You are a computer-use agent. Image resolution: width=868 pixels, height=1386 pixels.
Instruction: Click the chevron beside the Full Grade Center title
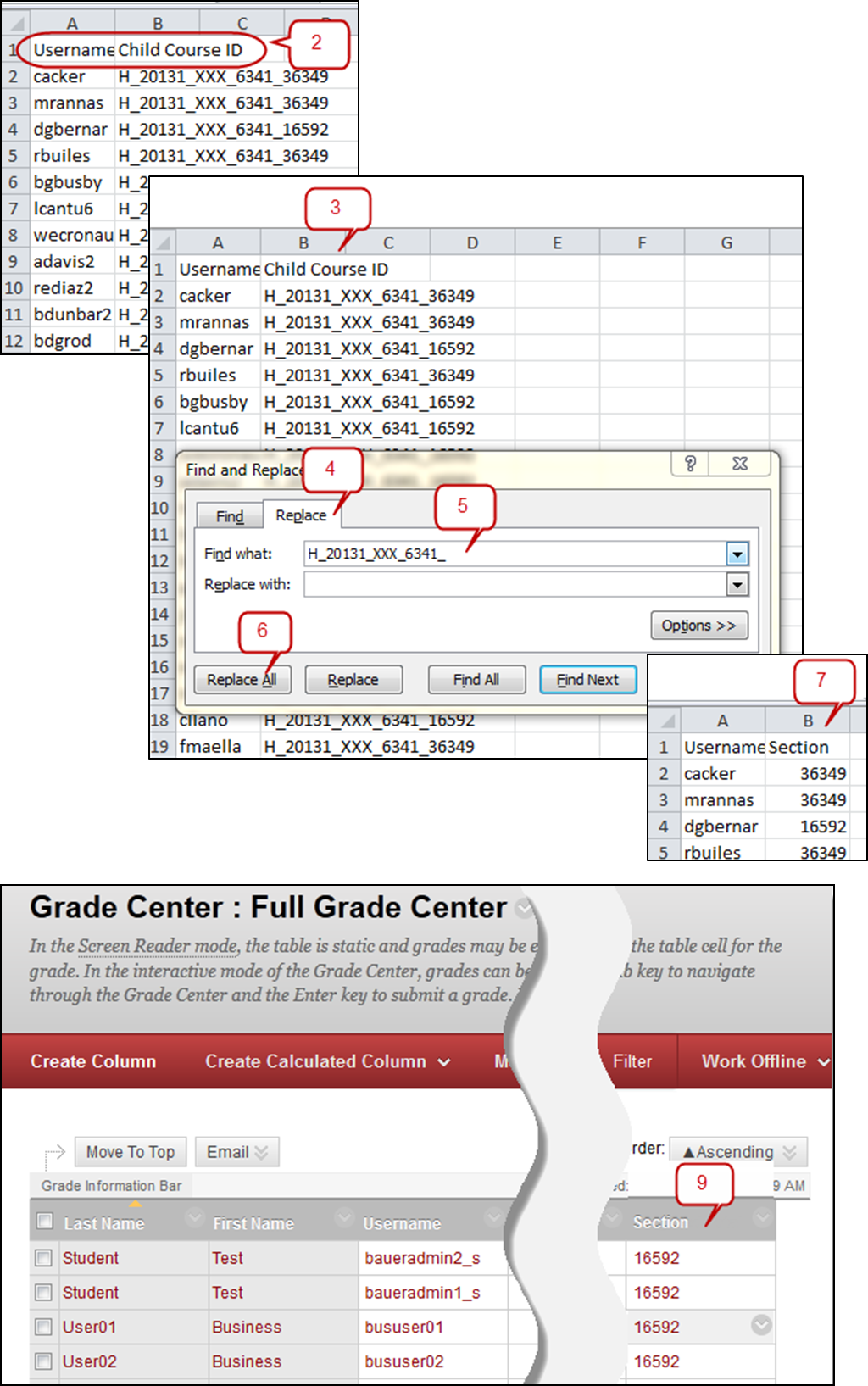point(525,909)
